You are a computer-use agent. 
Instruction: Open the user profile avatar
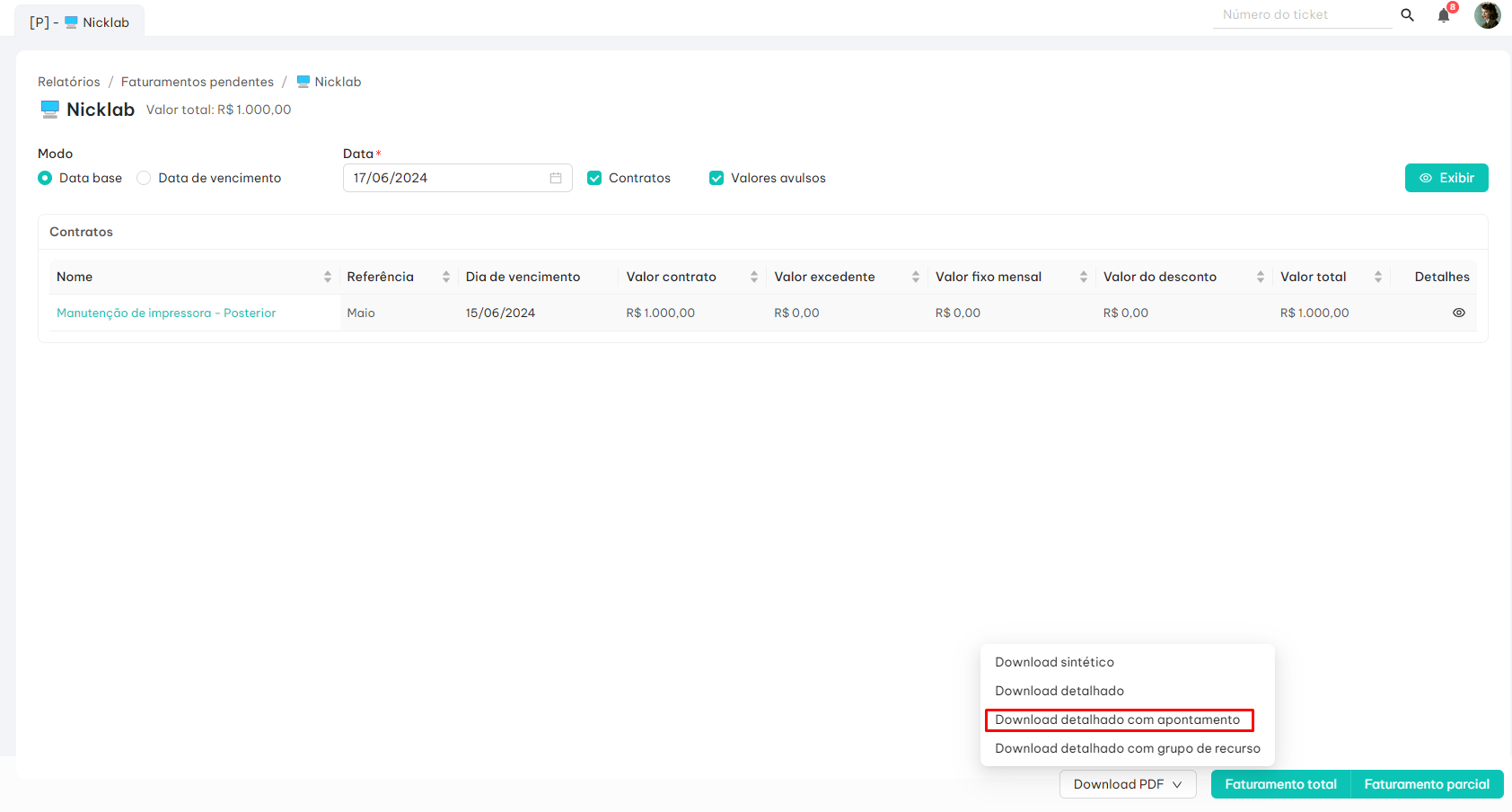pos(1487,15)
